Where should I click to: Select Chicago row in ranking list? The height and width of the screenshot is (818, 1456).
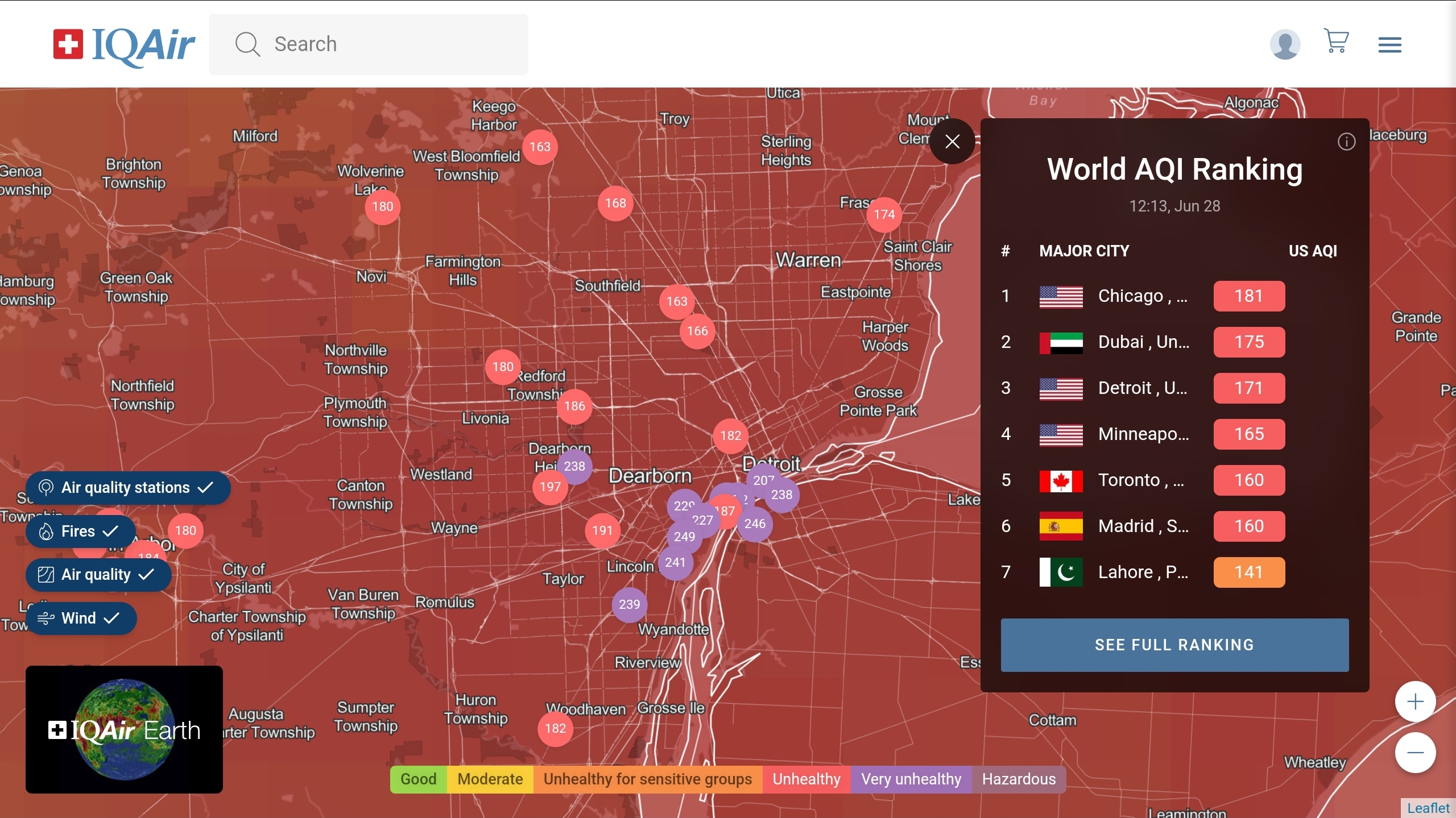pyautogui.click(x=1142, y=296)
